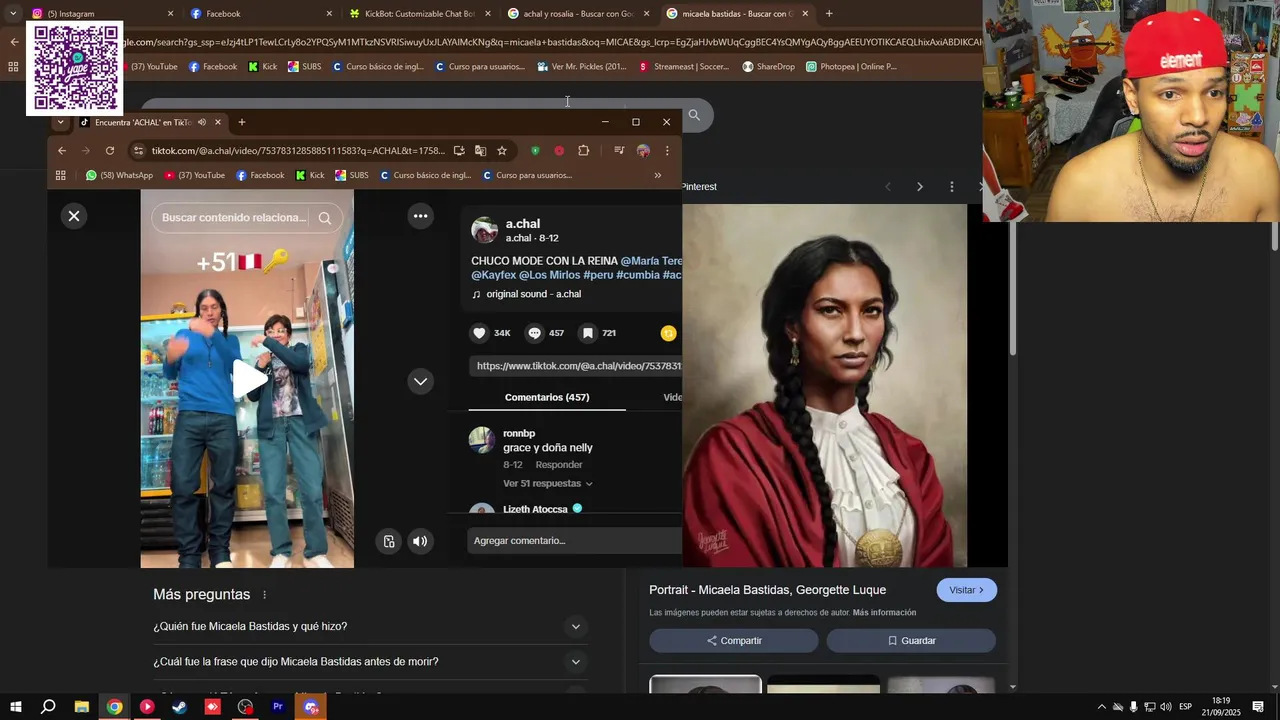Click the Agregar comentario field
1280x720 pixels.
[x=575, y=541]
